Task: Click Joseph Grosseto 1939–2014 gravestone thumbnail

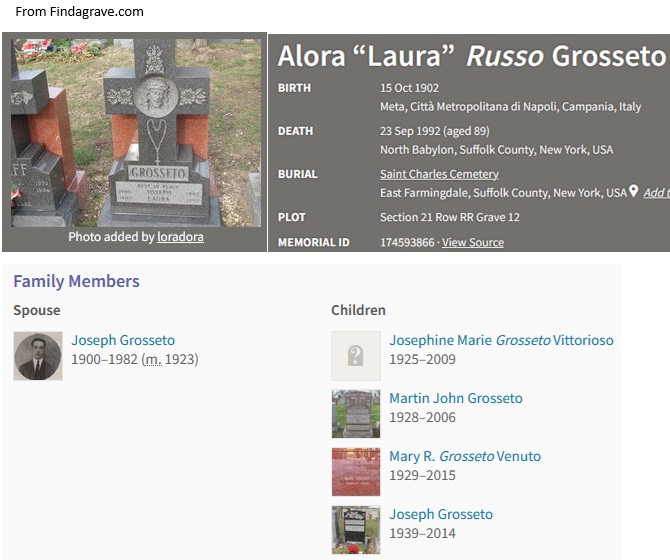Action: 356,530
